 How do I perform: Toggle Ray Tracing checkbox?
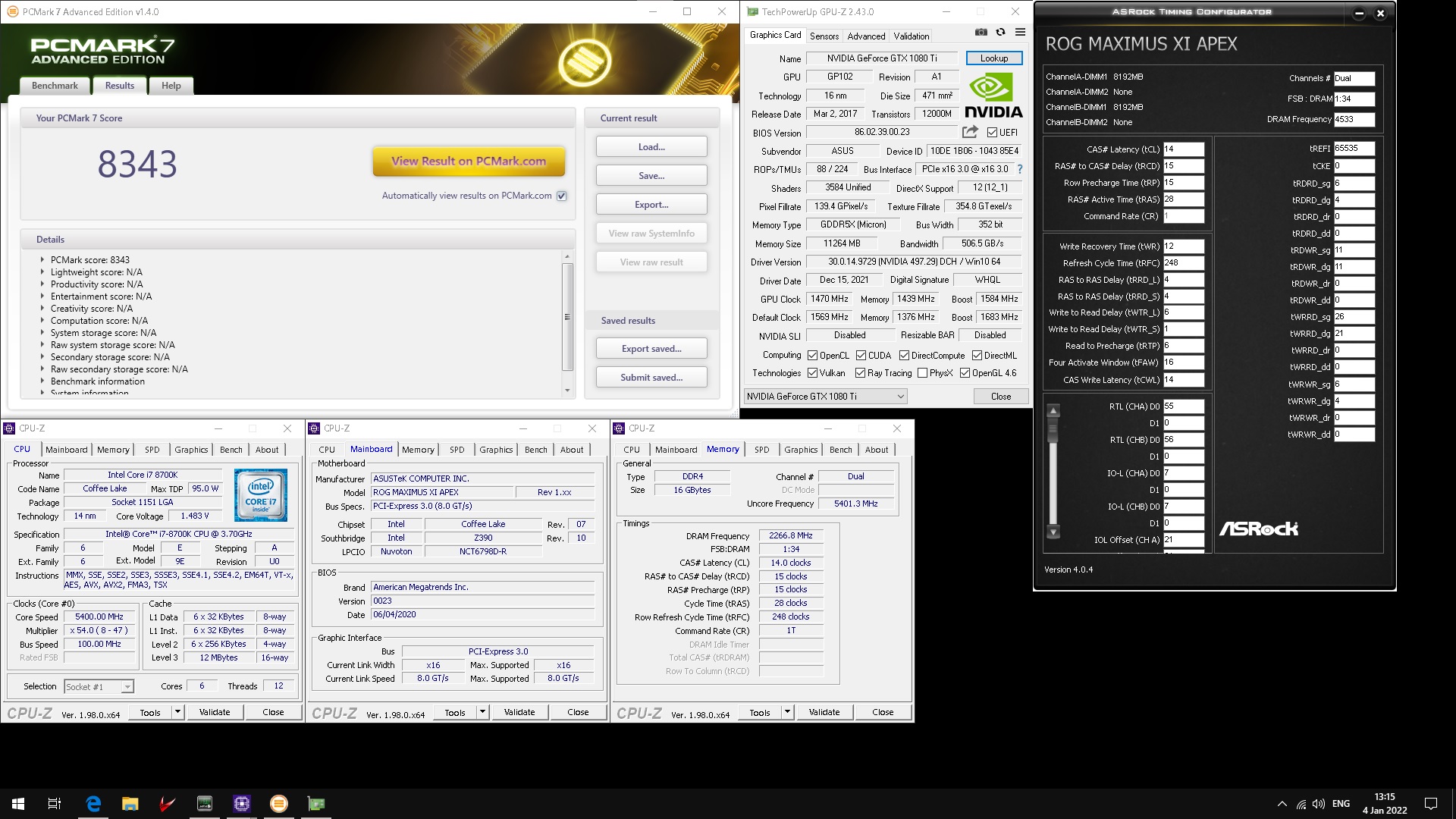(860, 373)
